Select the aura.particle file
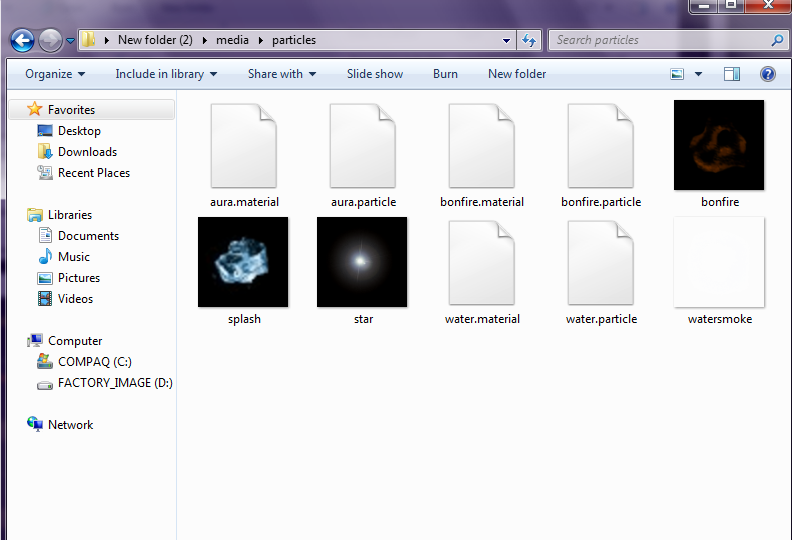 363,155
